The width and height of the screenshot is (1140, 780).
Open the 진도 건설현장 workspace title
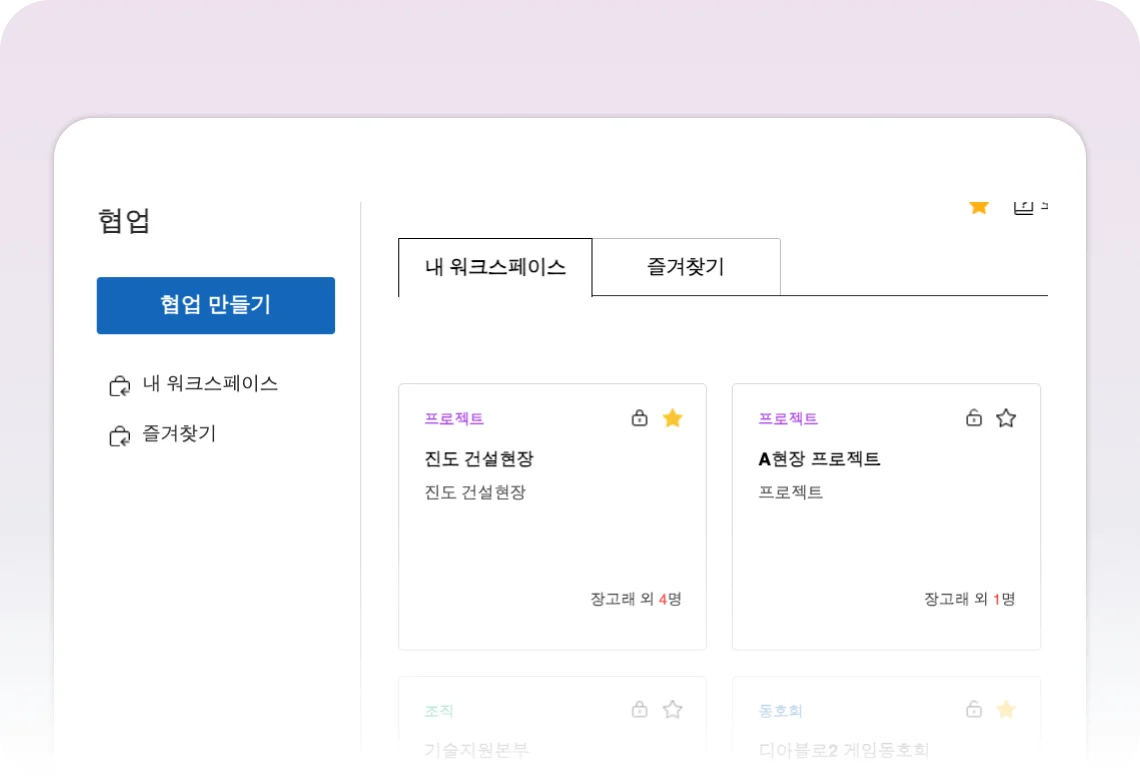(x=479, y=459)
